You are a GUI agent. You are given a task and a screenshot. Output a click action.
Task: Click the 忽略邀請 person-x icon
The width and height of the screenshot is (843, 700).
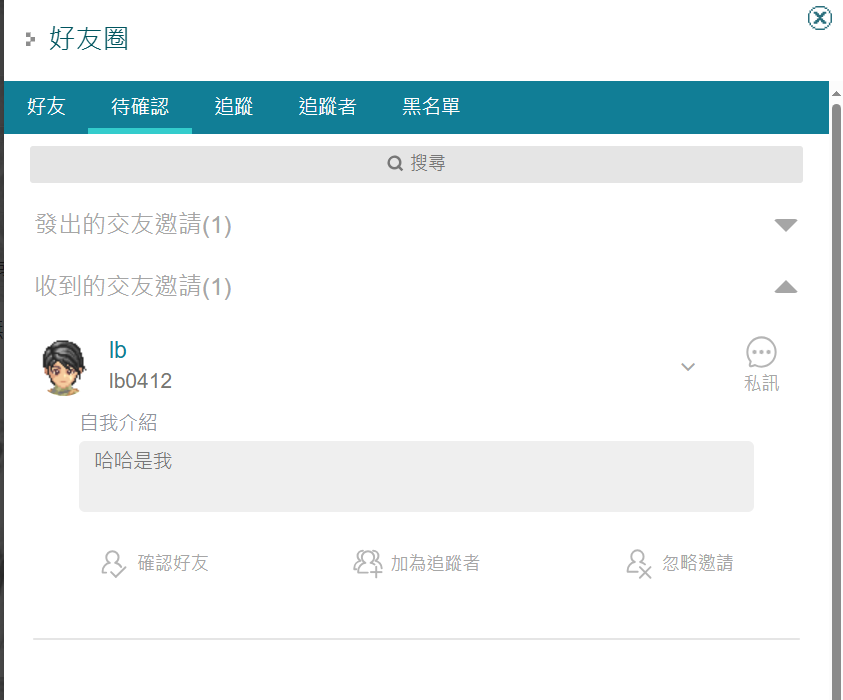tap(639, 564)
